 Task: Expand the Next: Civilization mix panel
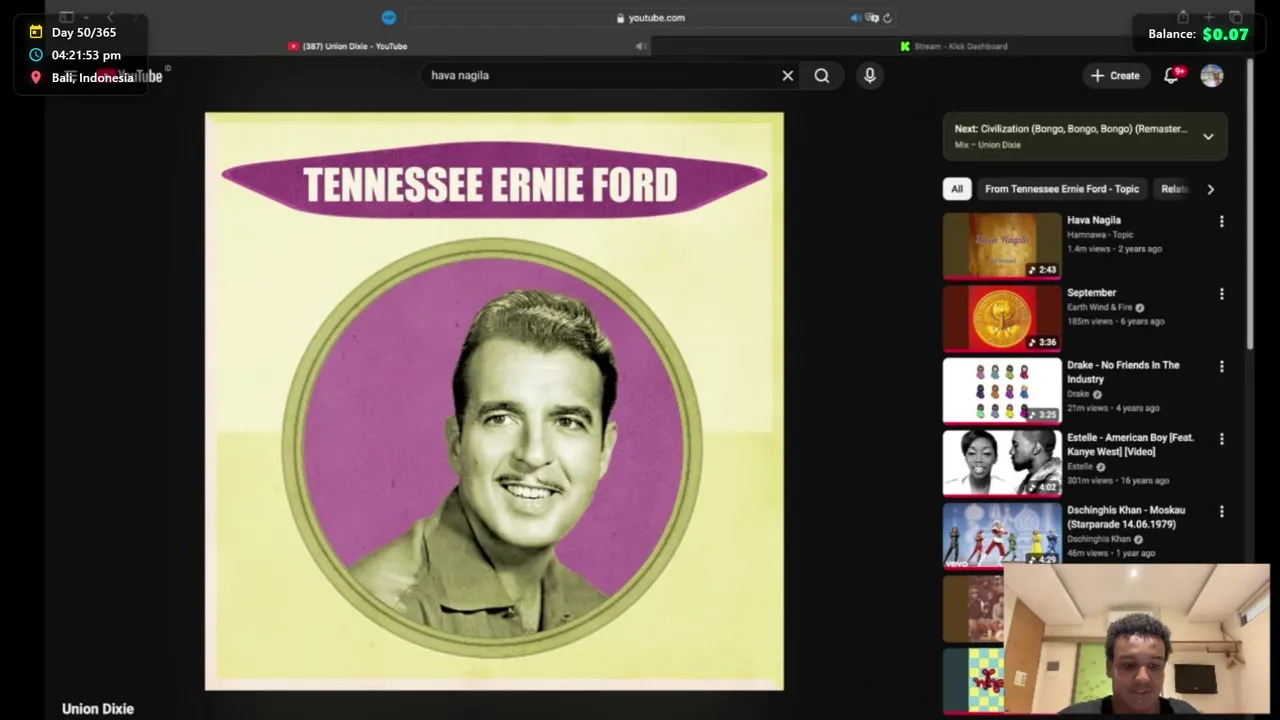(x=1208, y=137)
